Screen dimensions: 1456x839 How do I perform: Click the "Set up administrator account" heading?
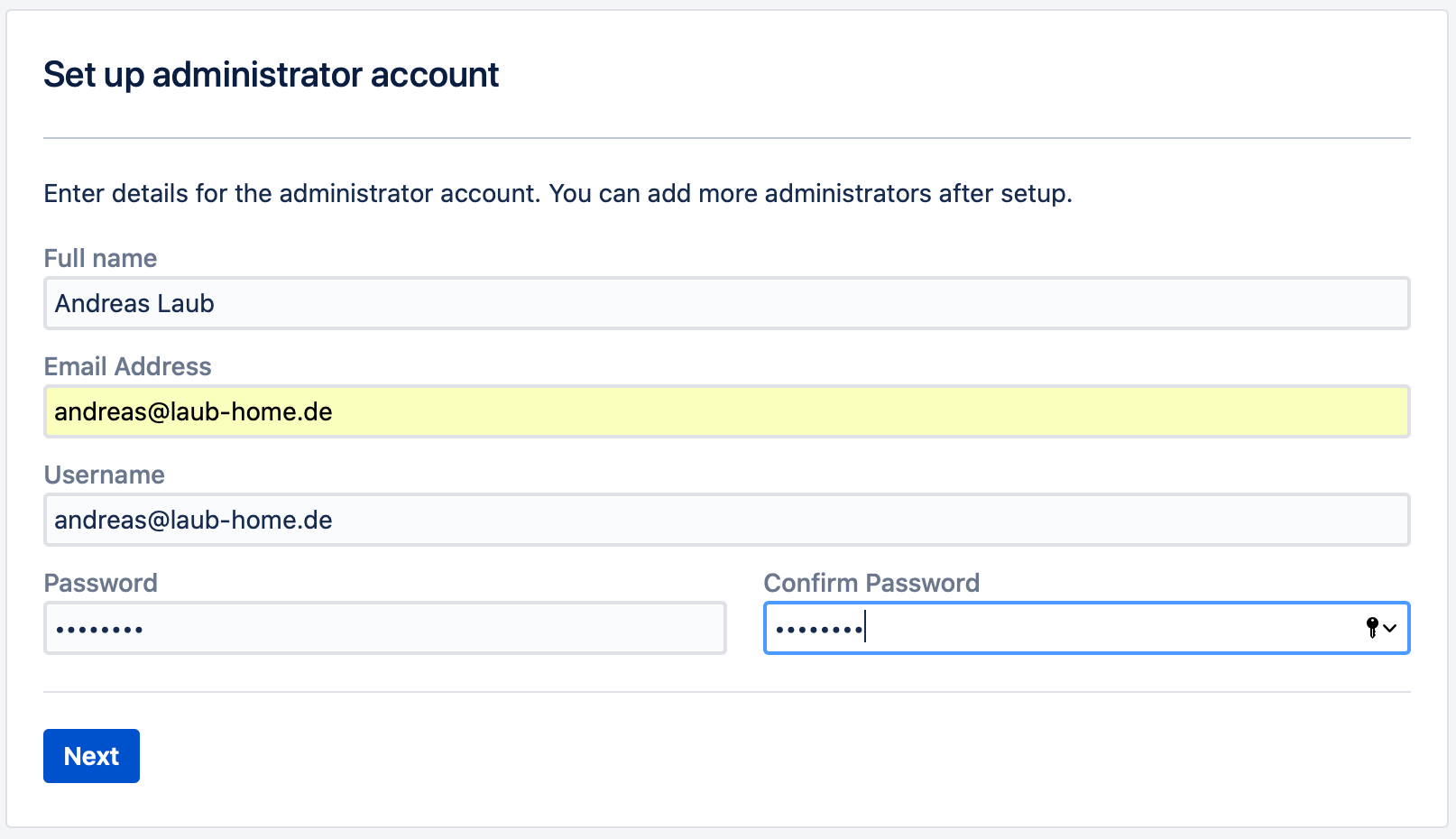click(x=271, y=75)
